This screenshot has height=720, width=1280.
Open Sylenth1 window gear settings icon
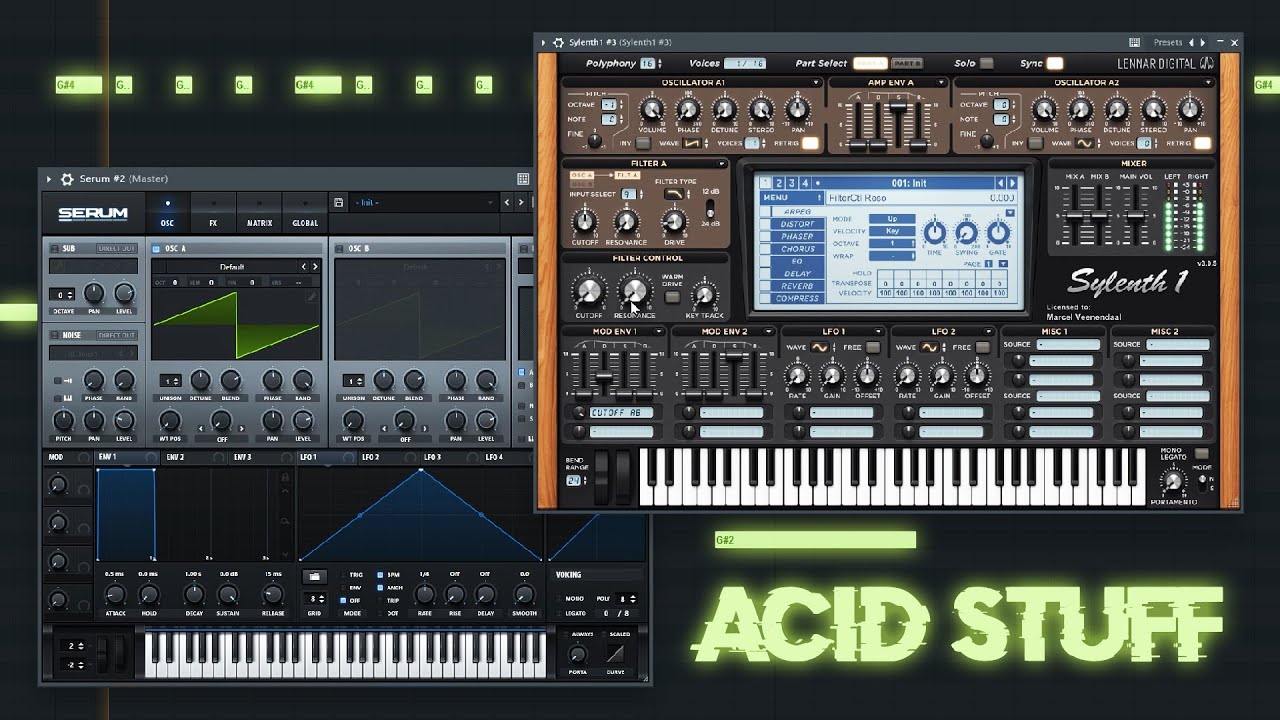click(x=557, y=43)
